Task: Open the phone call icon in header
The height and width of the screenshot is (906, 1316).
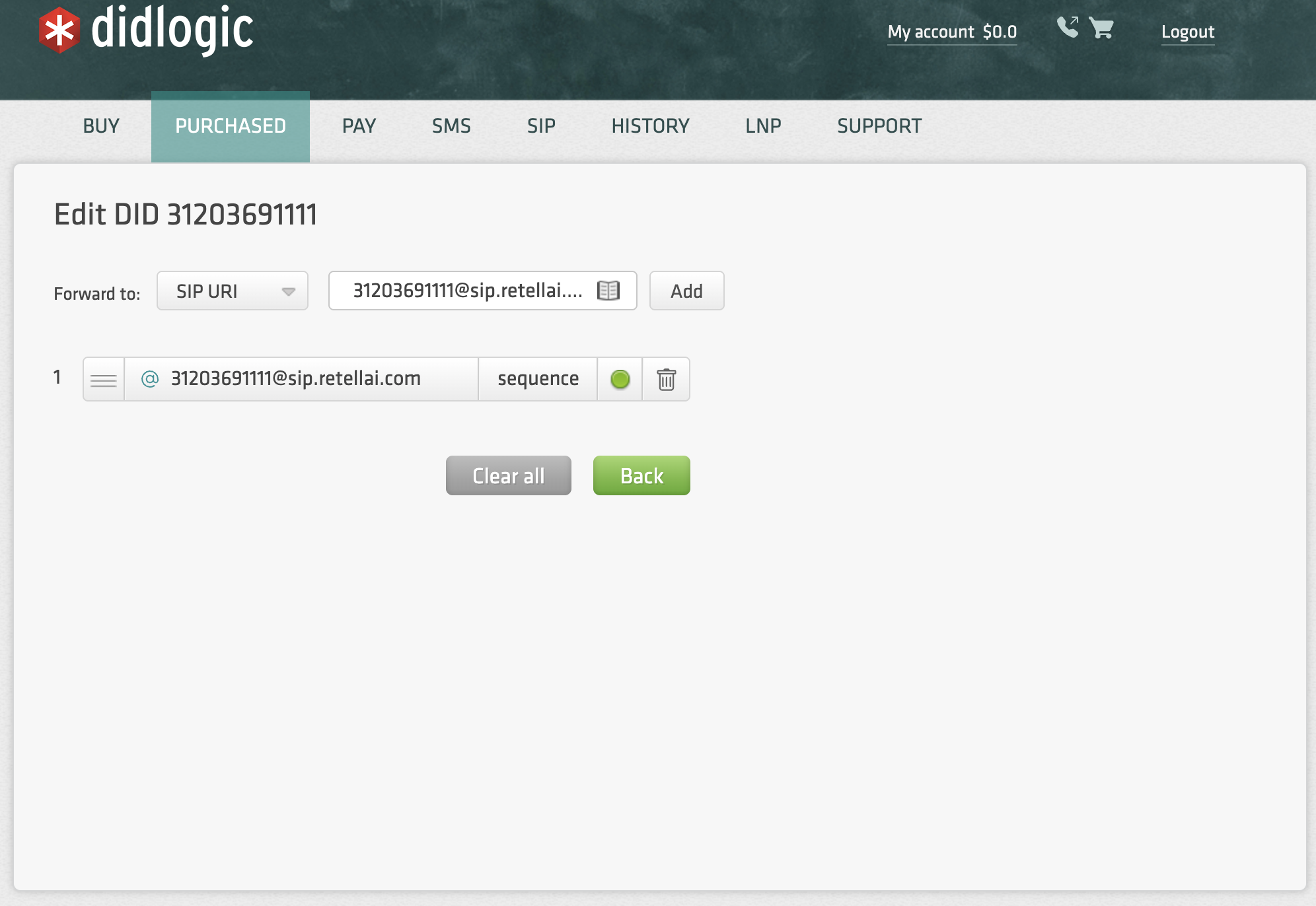Action: (1067, 28)
